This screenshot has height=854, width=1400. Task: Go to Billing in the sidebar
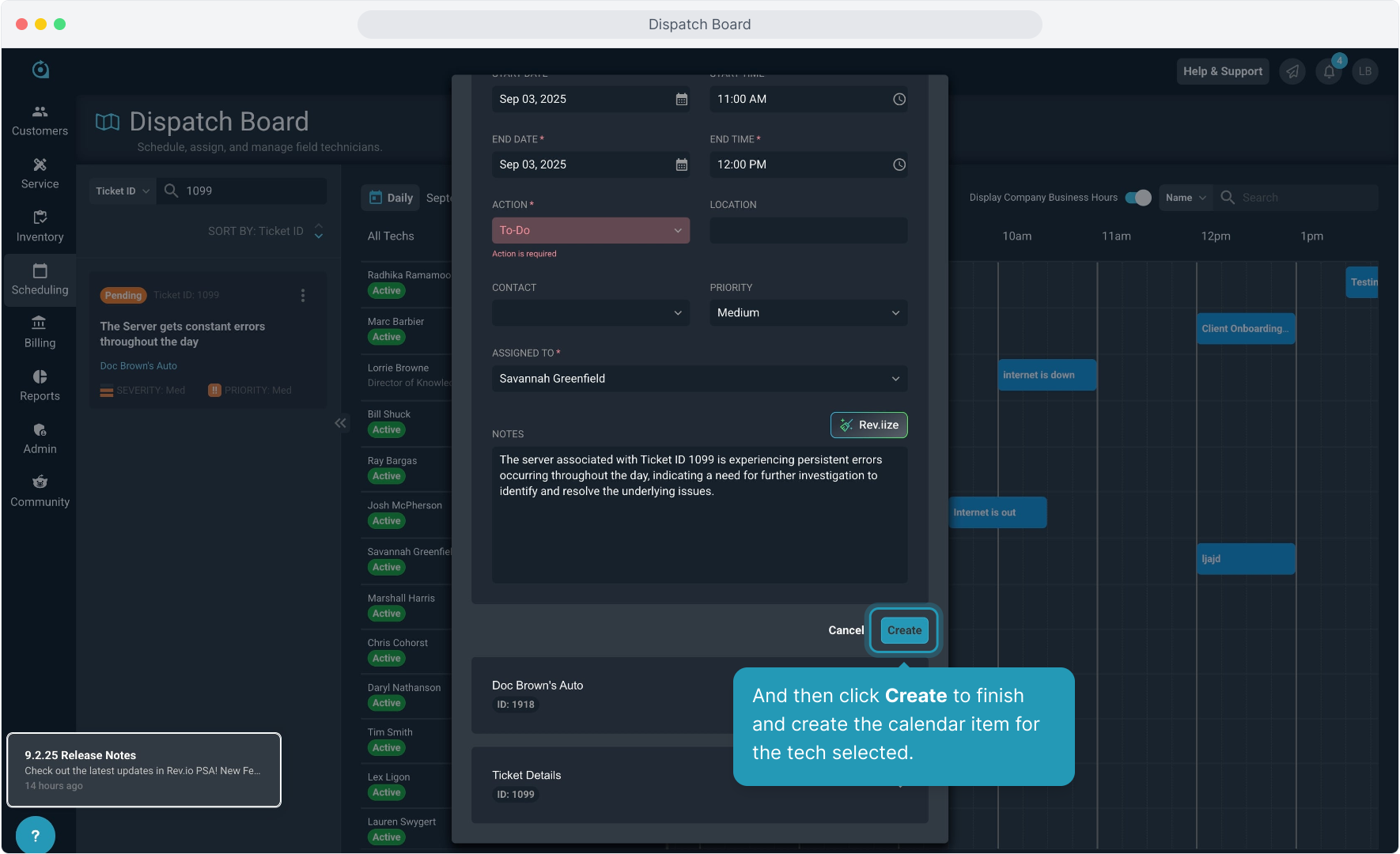(40, 332)
